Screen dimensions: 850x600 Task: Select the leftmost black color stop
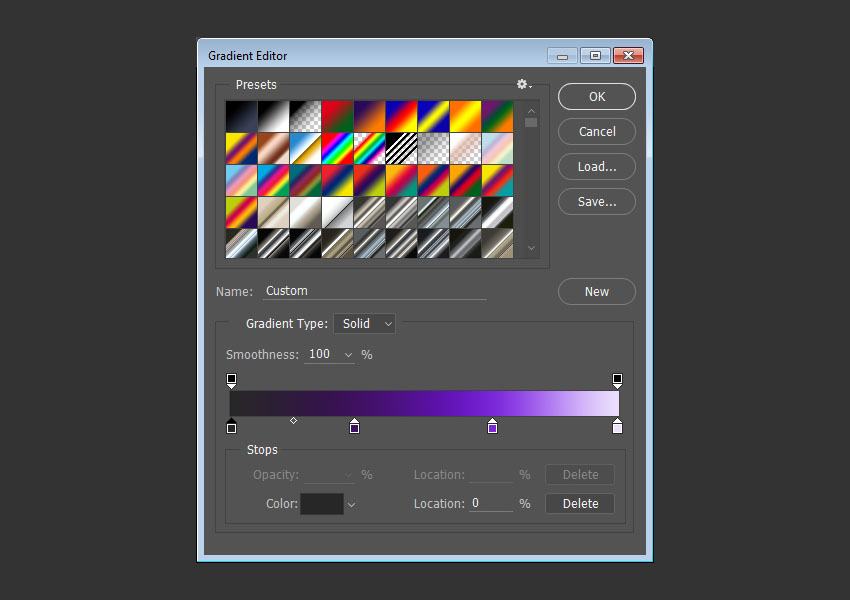(231, 427)
